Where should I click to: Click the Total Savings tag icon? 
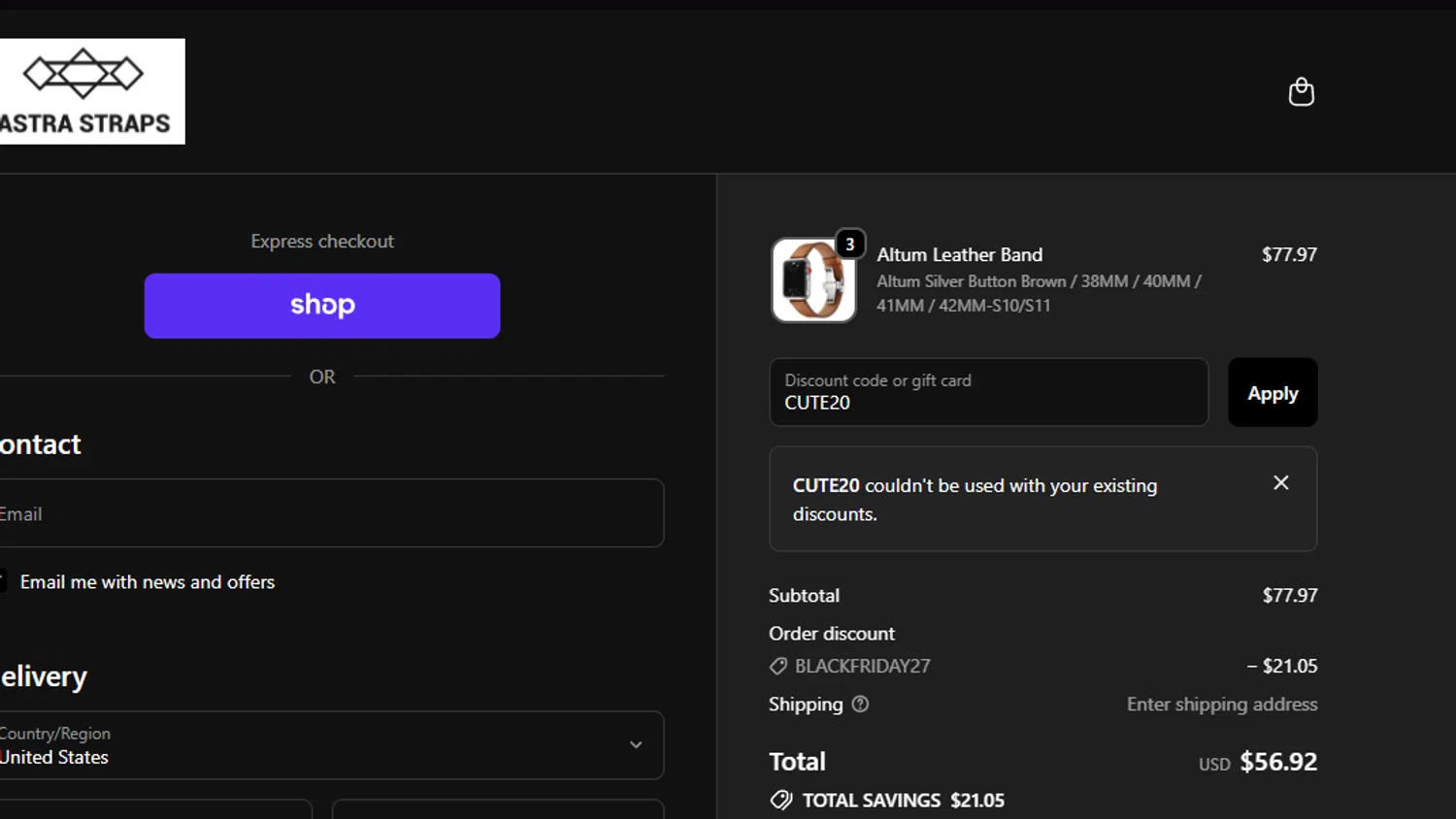781,801
